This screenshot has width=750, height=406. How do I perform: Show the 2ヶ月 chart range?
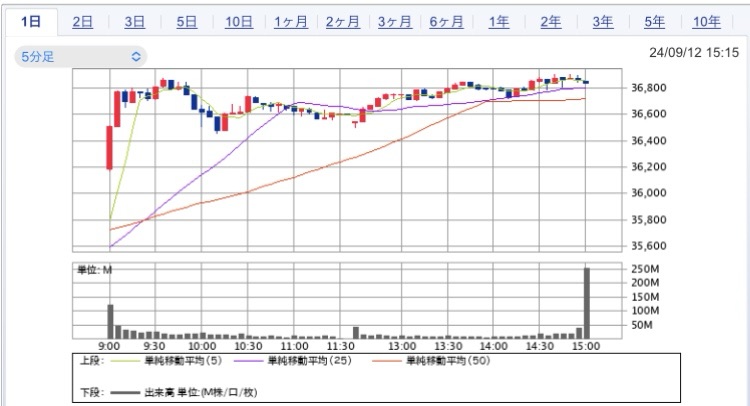tap(343, 22)
